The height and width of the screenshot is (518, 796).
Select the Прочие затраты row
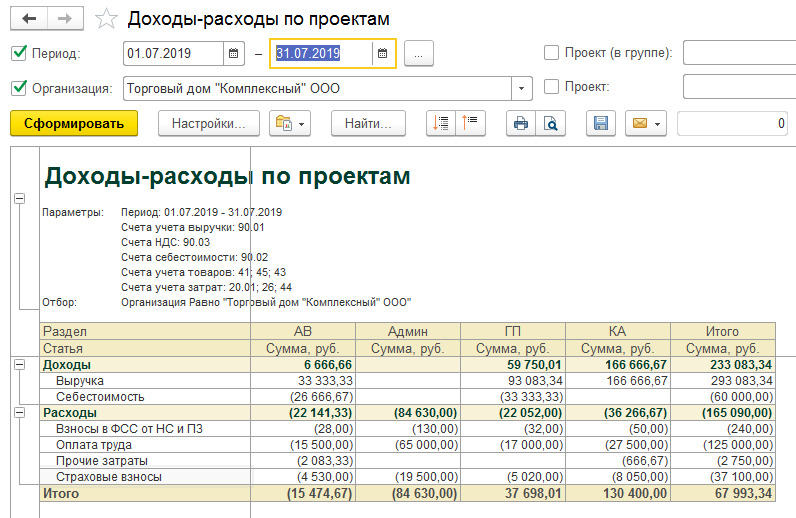[x=145, y=461]
